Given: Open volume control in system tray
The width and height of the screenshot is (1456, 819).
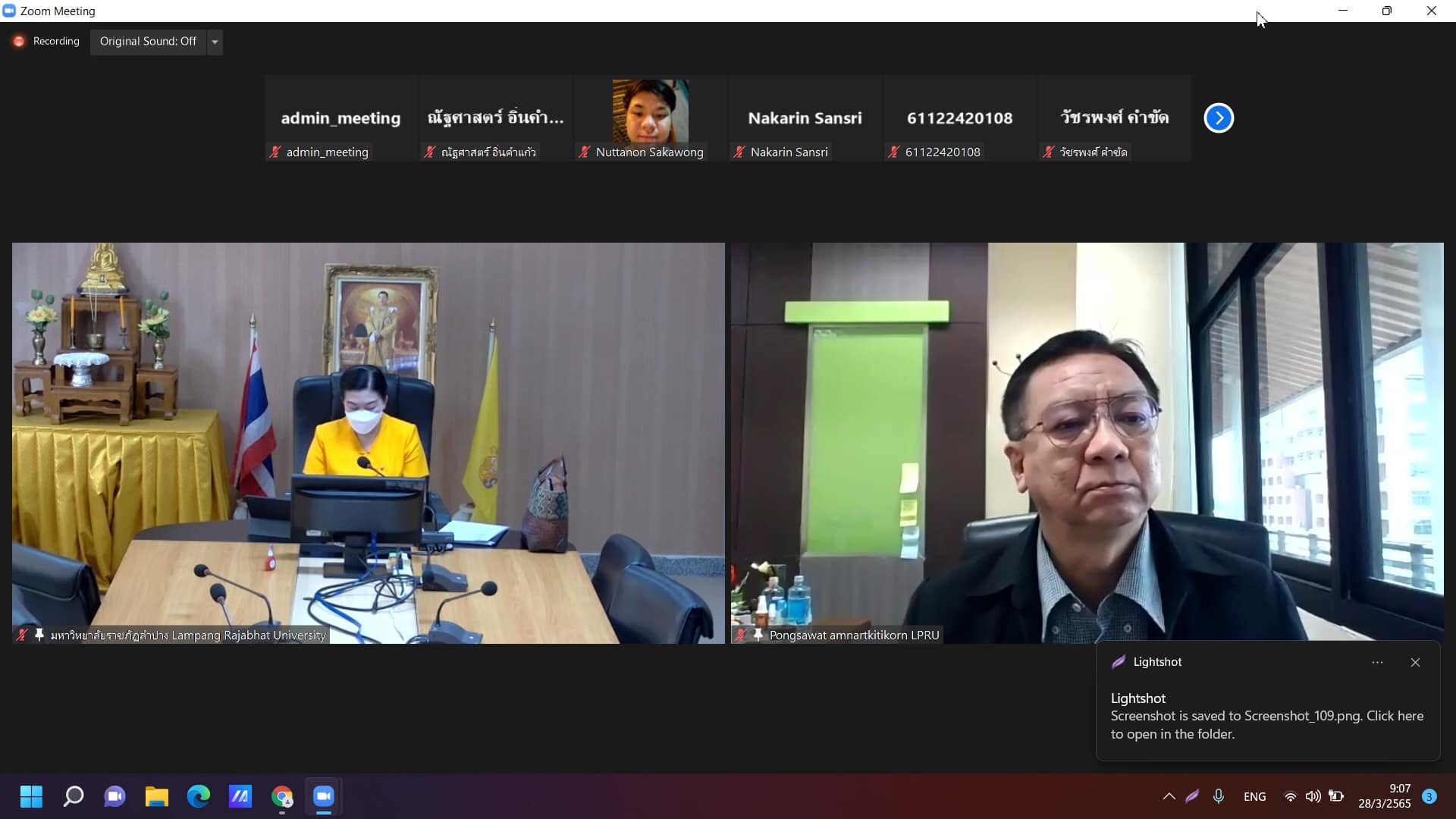Looking at the screenshot, I should click(x=1313, y=796).
